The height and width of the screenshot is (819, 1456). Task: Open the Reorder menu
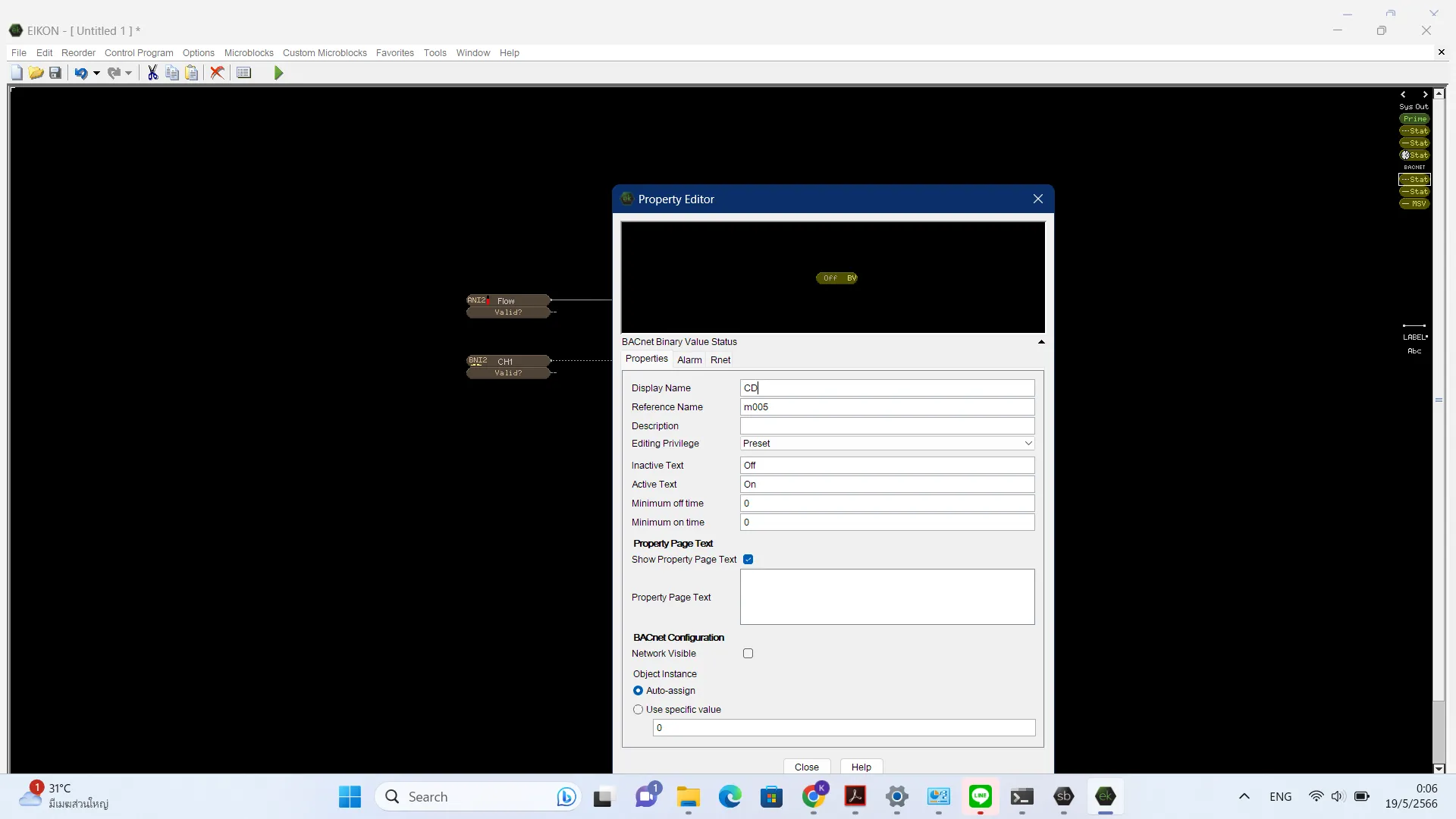click(78, 53)
